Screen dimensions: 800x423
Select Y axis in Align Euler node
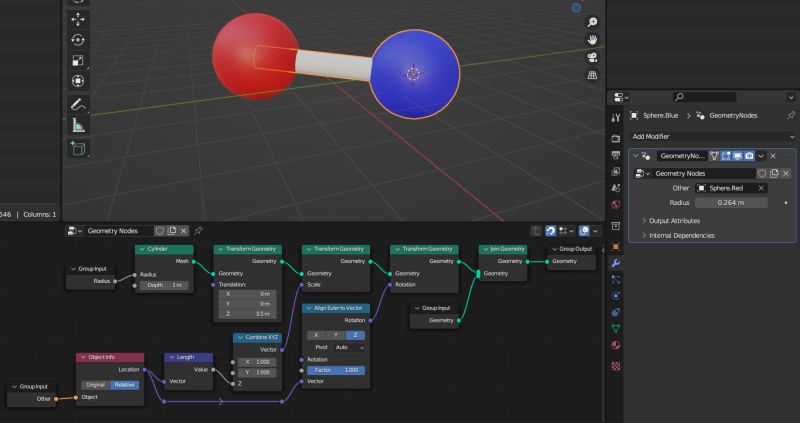pos(336,335)
